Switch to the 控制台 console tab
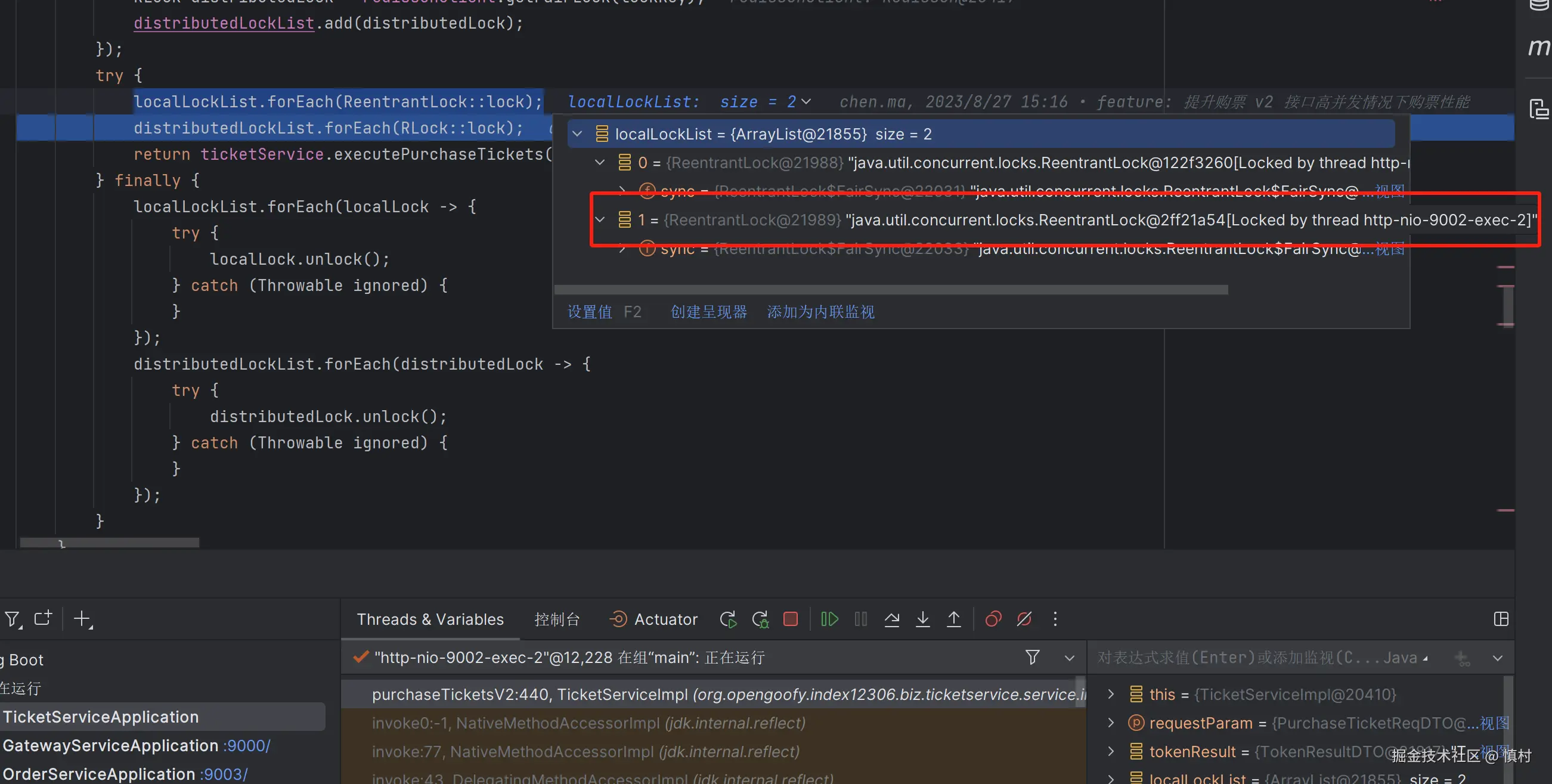Viewport: 1552px width, 784px height. point(557,619)
